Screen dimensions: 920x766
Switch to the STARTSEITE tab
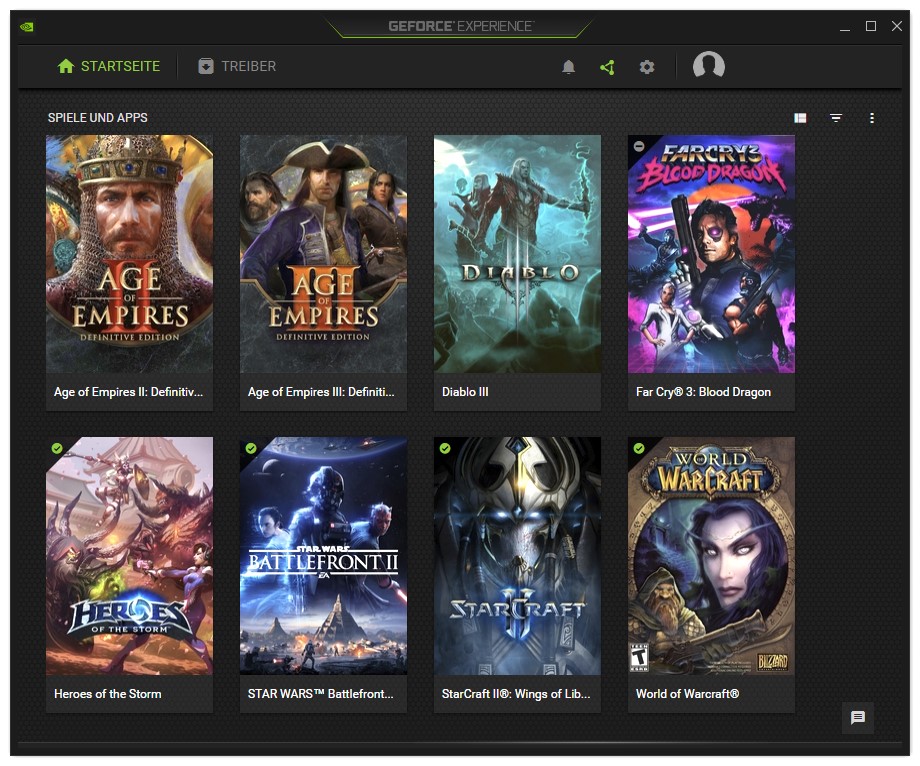[x=109, y=66]
